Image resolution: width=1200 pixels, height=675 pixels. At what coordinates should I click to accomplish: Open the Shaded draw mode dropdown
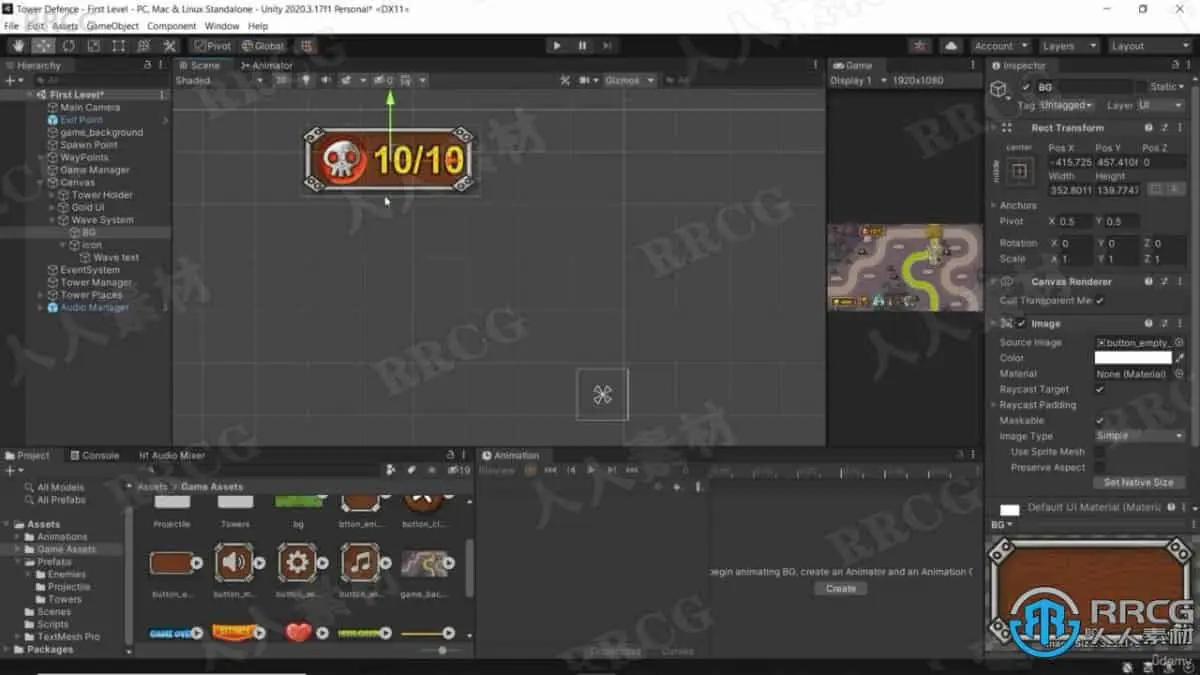click(x=218, y=80)
